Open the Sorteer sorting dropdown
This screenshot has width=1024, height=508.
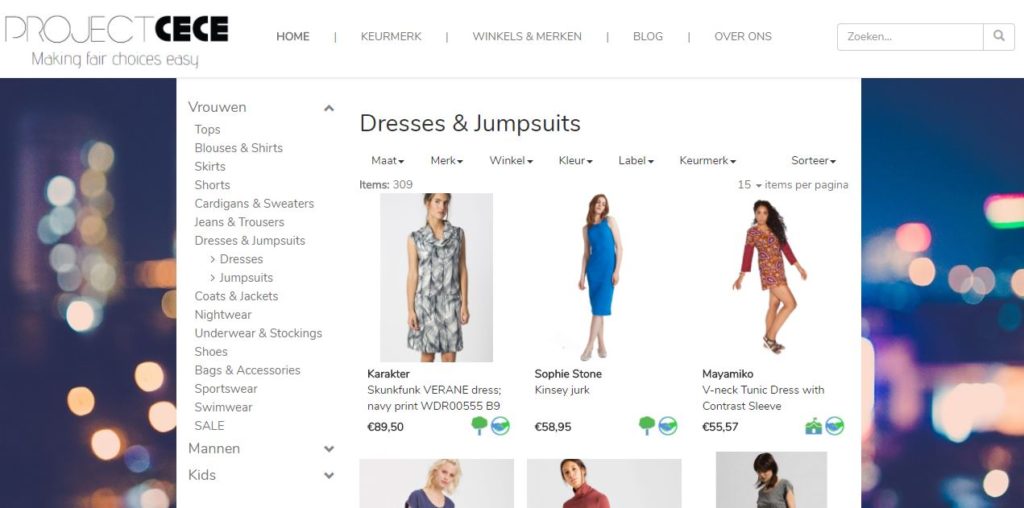[813, 161]
